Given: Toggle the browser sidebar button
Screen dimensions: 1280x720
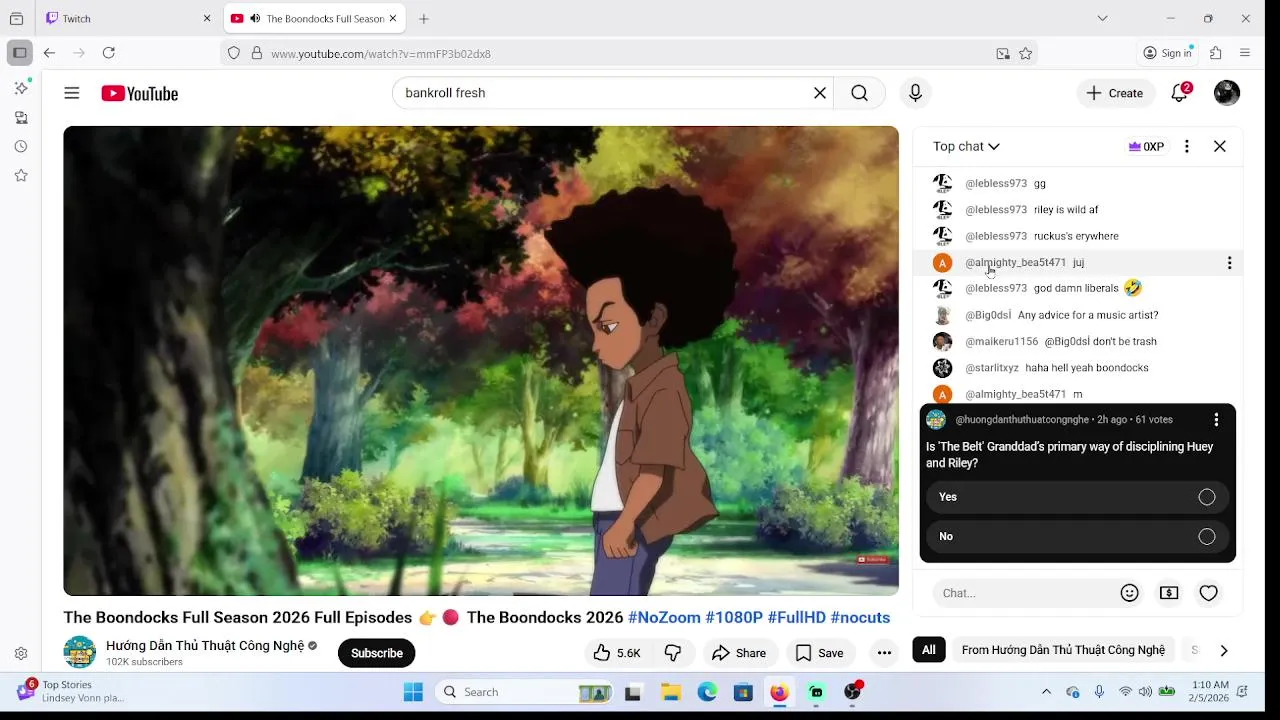Looking at the screenshot, I should point(19,53).
